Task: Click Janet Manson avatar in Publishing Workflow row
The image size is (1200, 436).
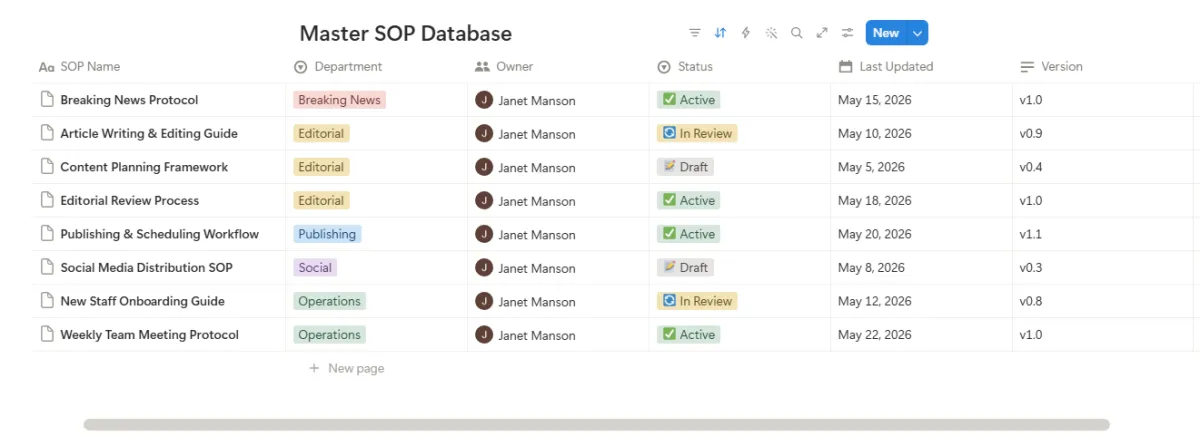Action: pos(484,234)
